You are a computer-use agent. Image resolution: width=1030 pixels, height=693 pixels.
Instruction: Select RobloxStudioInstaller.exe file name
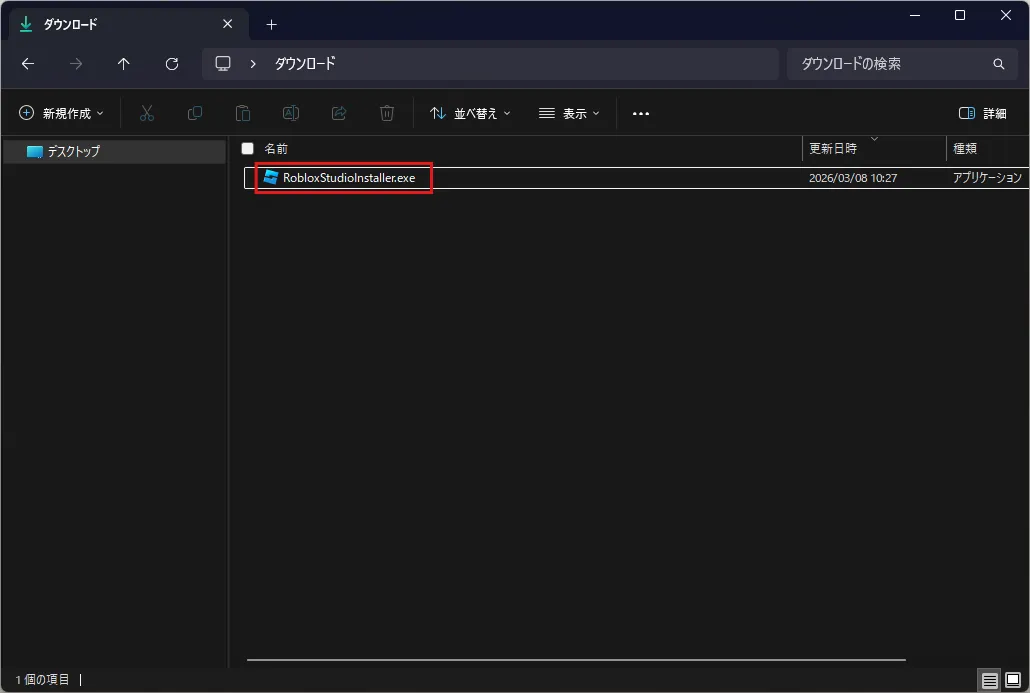pos(349,178)
